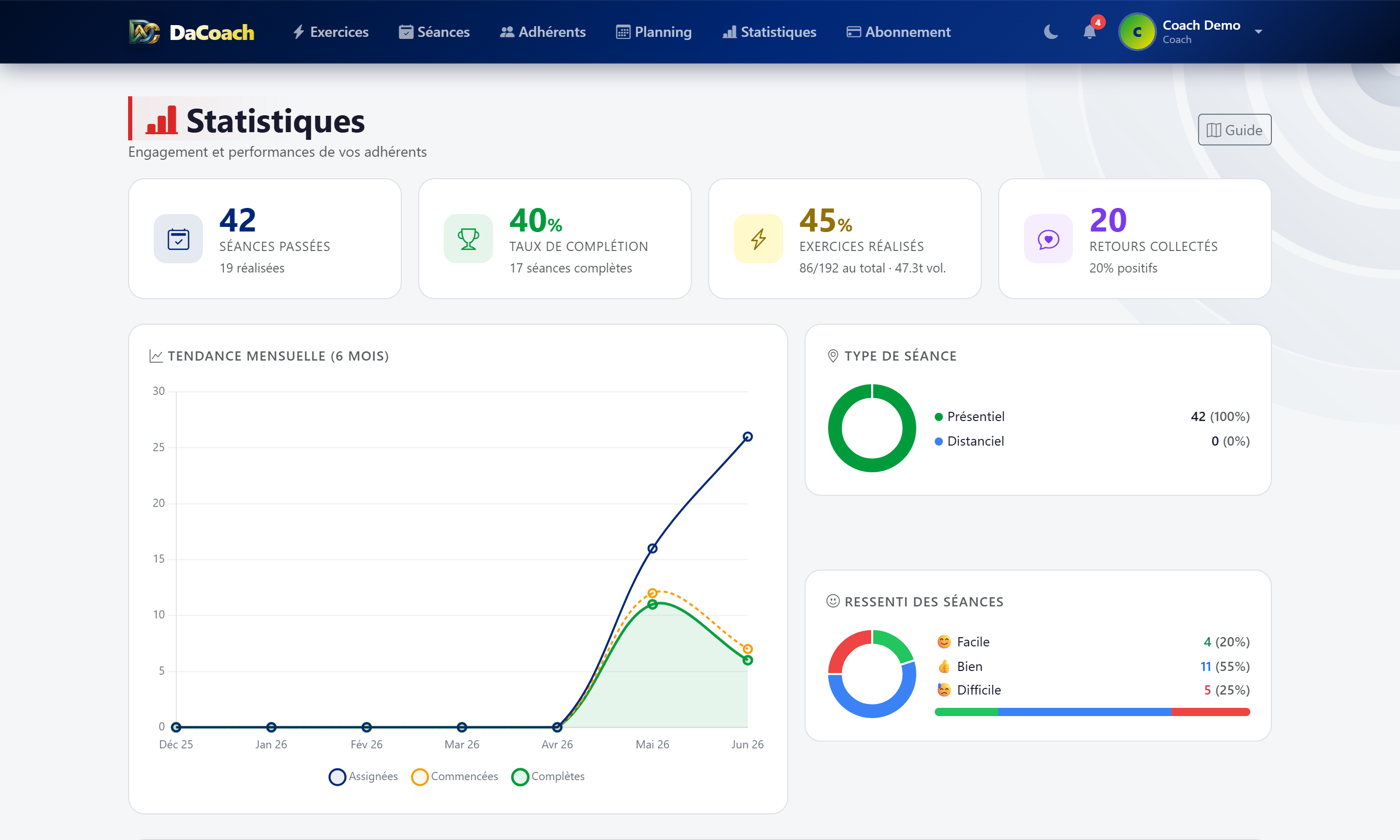Navigate to Planning
The height and width of the screenshot is (840, 1400).
(654, 32)
